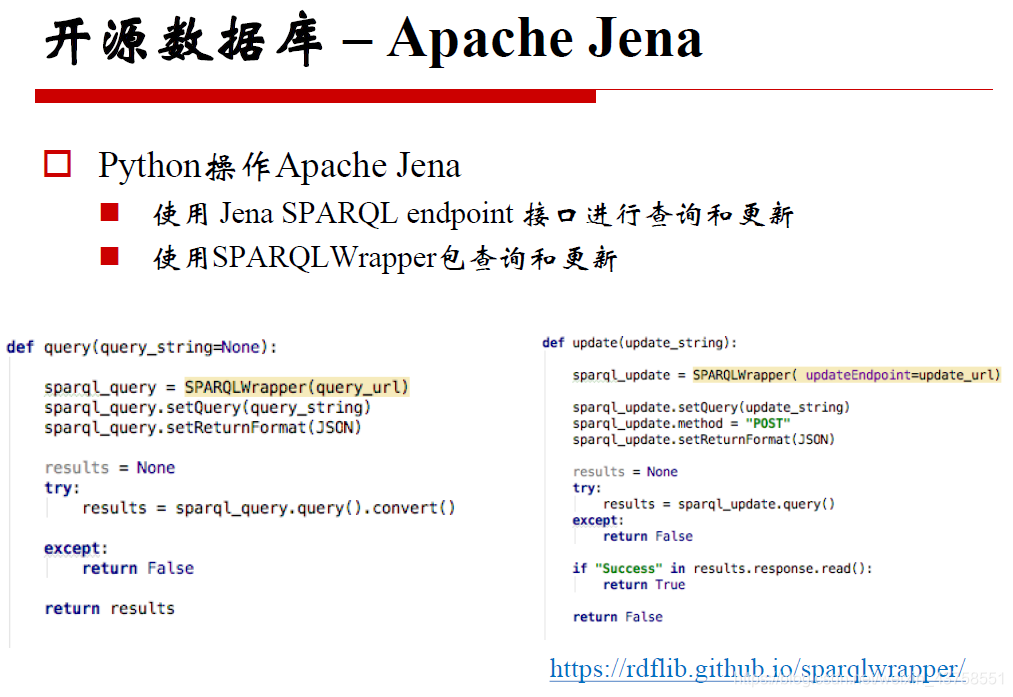1013x697 pixels.
Task: Click the 'try:' keyword in left code block
Action: 62,488
